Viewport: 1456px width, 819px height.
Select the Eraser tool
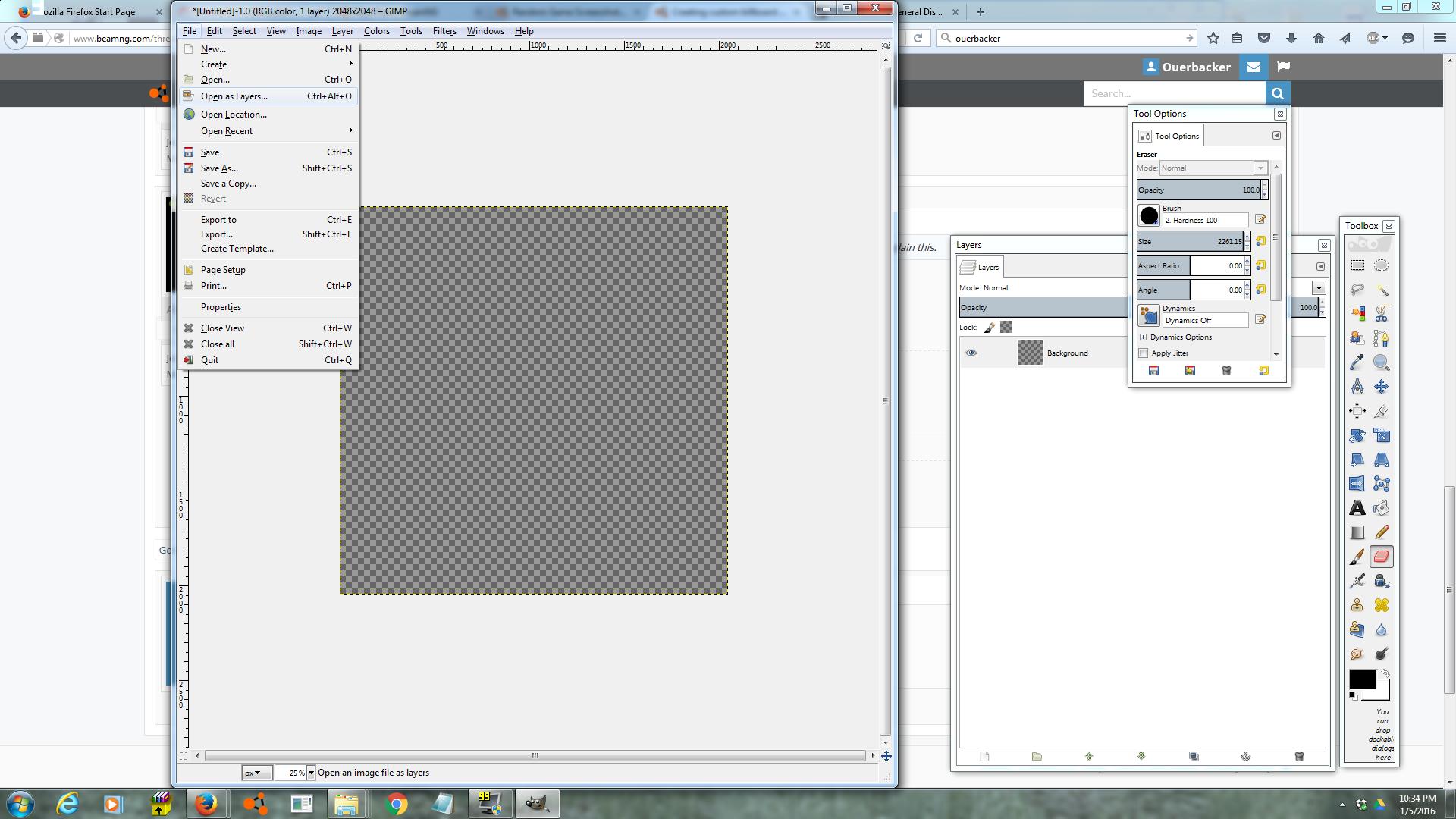coord(1382,557)
